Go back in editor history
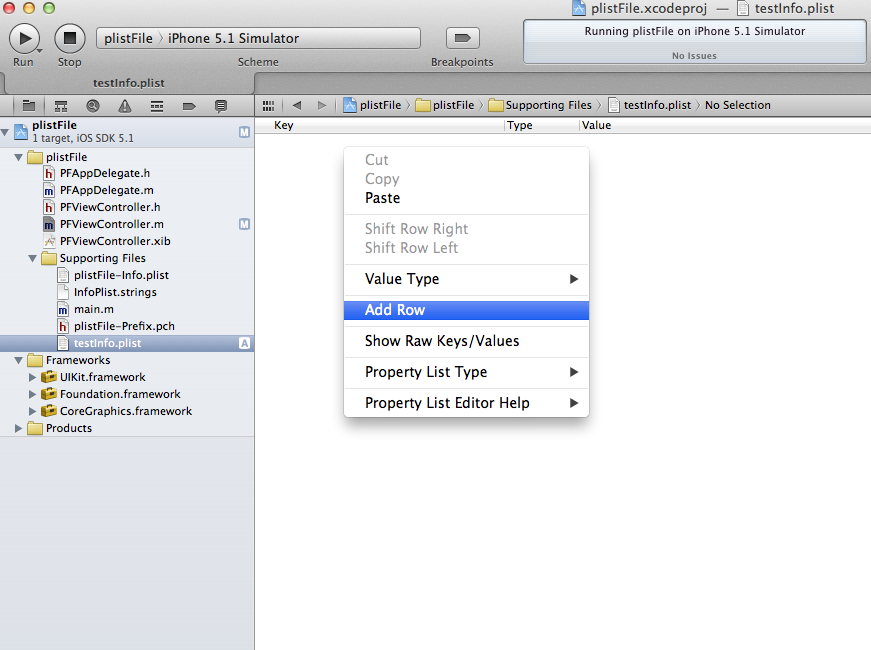871x650 pixels. coord(297,105)
